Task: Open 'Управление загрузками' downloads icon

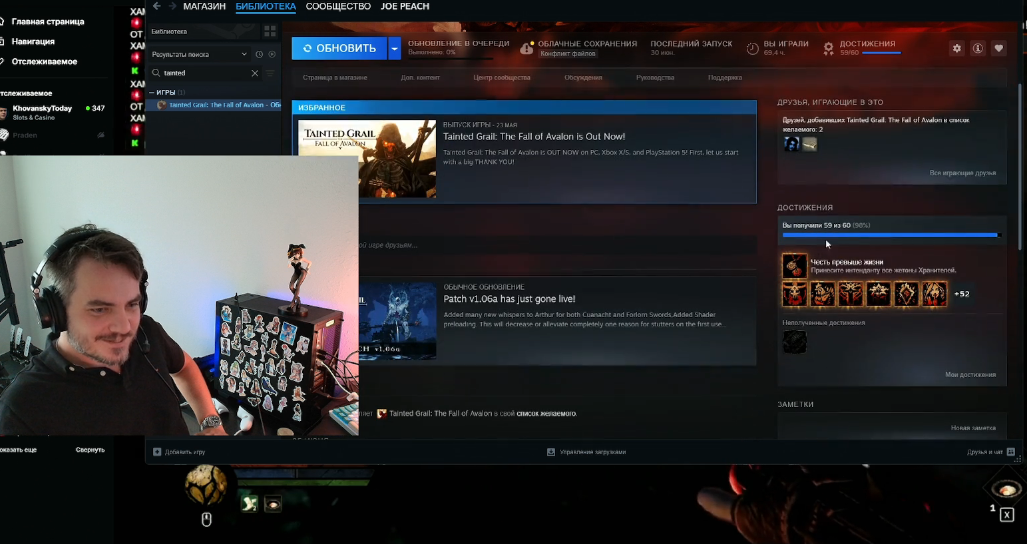Action: coord(551,452)
